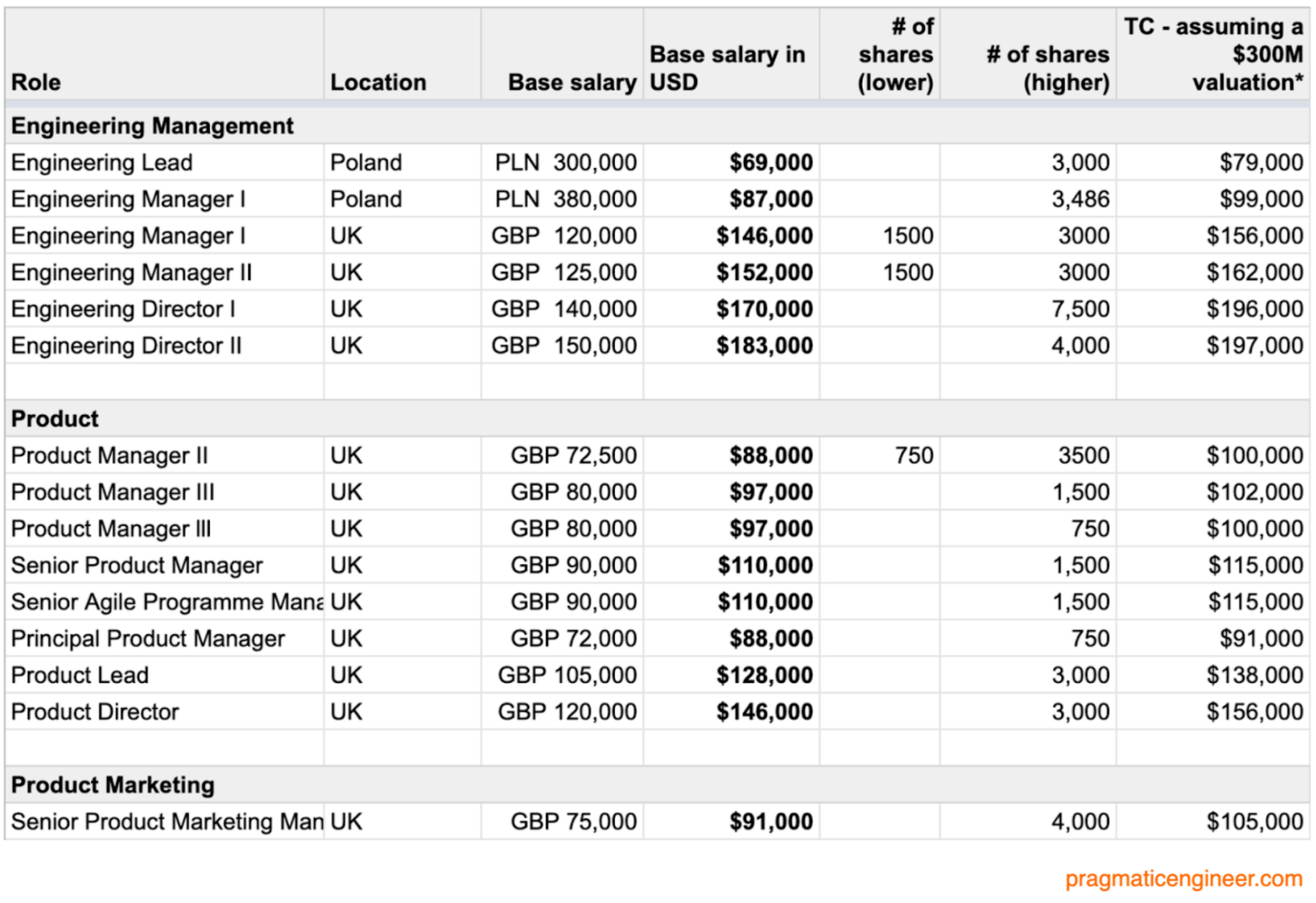This screenshot has width=1316, height=903.
Task: Click the 750 lower shares cell
Action: (x=913, y=456)
